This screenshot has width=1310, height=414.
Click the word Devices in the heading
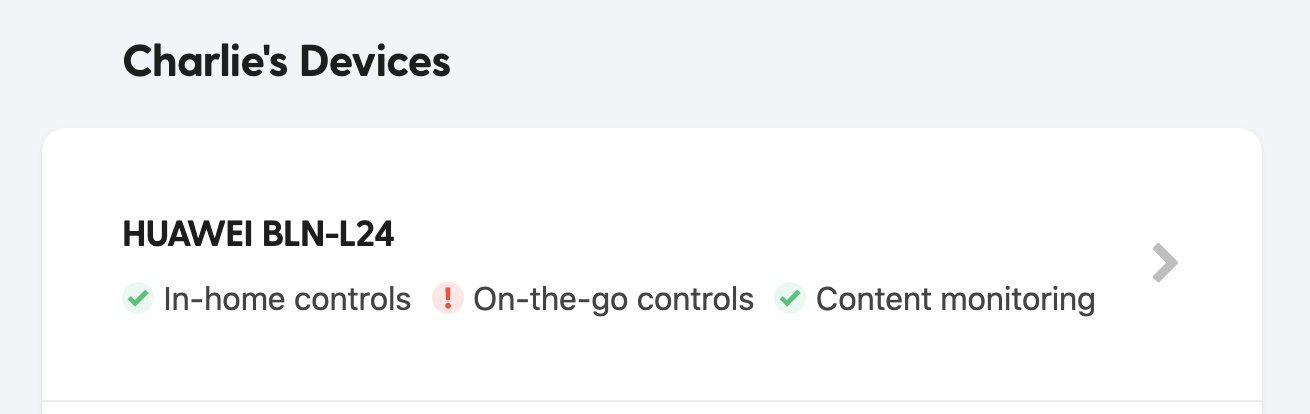375,62
